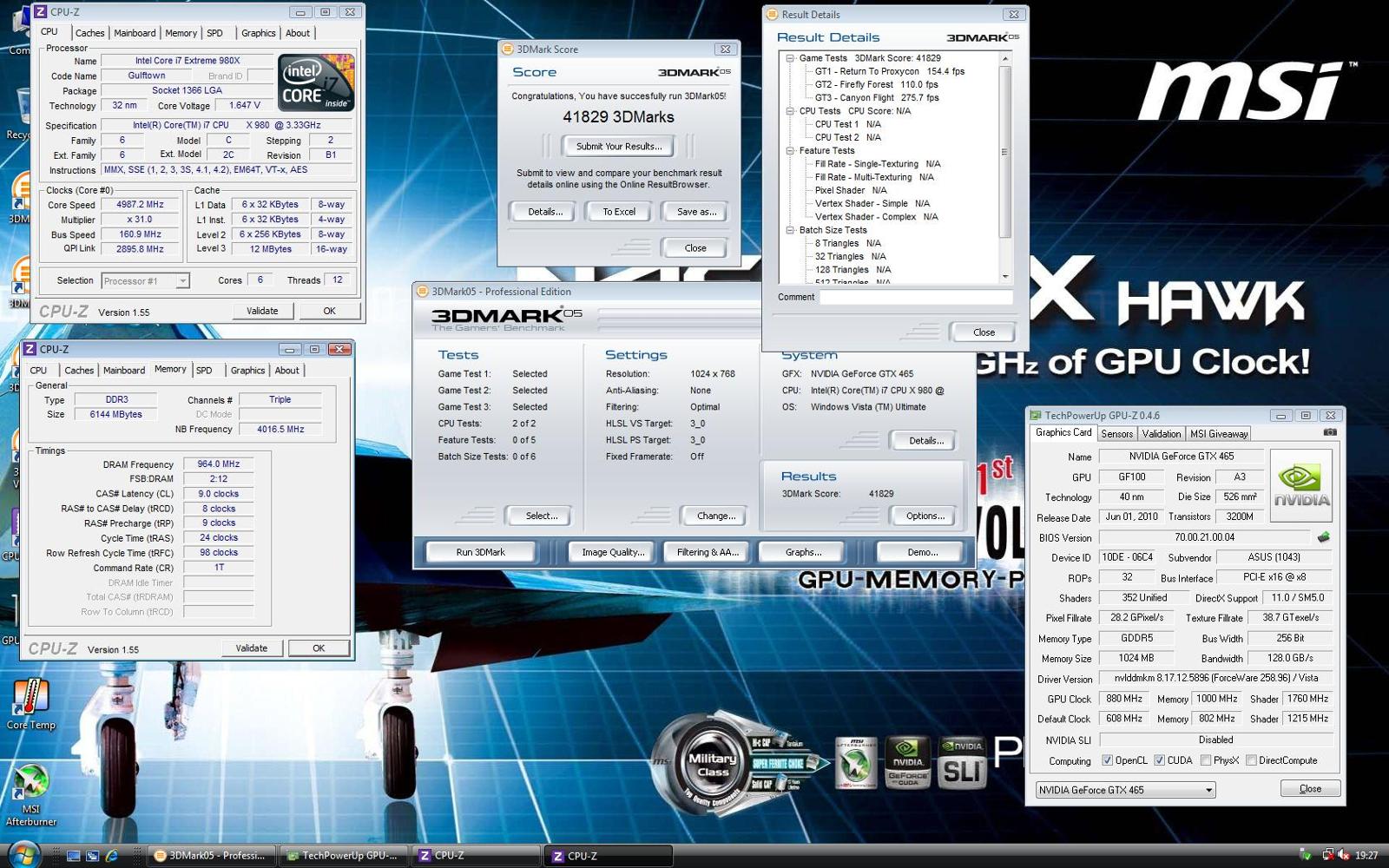Click the GPU-Z title bar app icon
Screen dimensions: 1389x868
1035,415
